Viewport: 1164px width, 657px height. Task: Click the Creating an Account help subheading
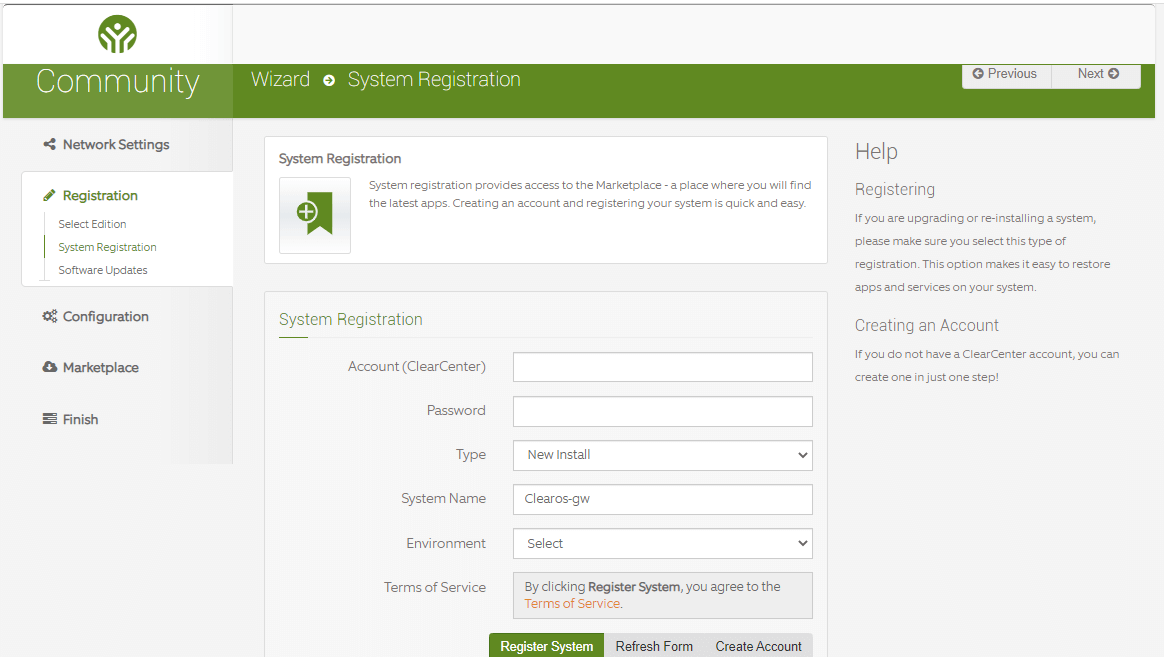click(x=926, y=325)
